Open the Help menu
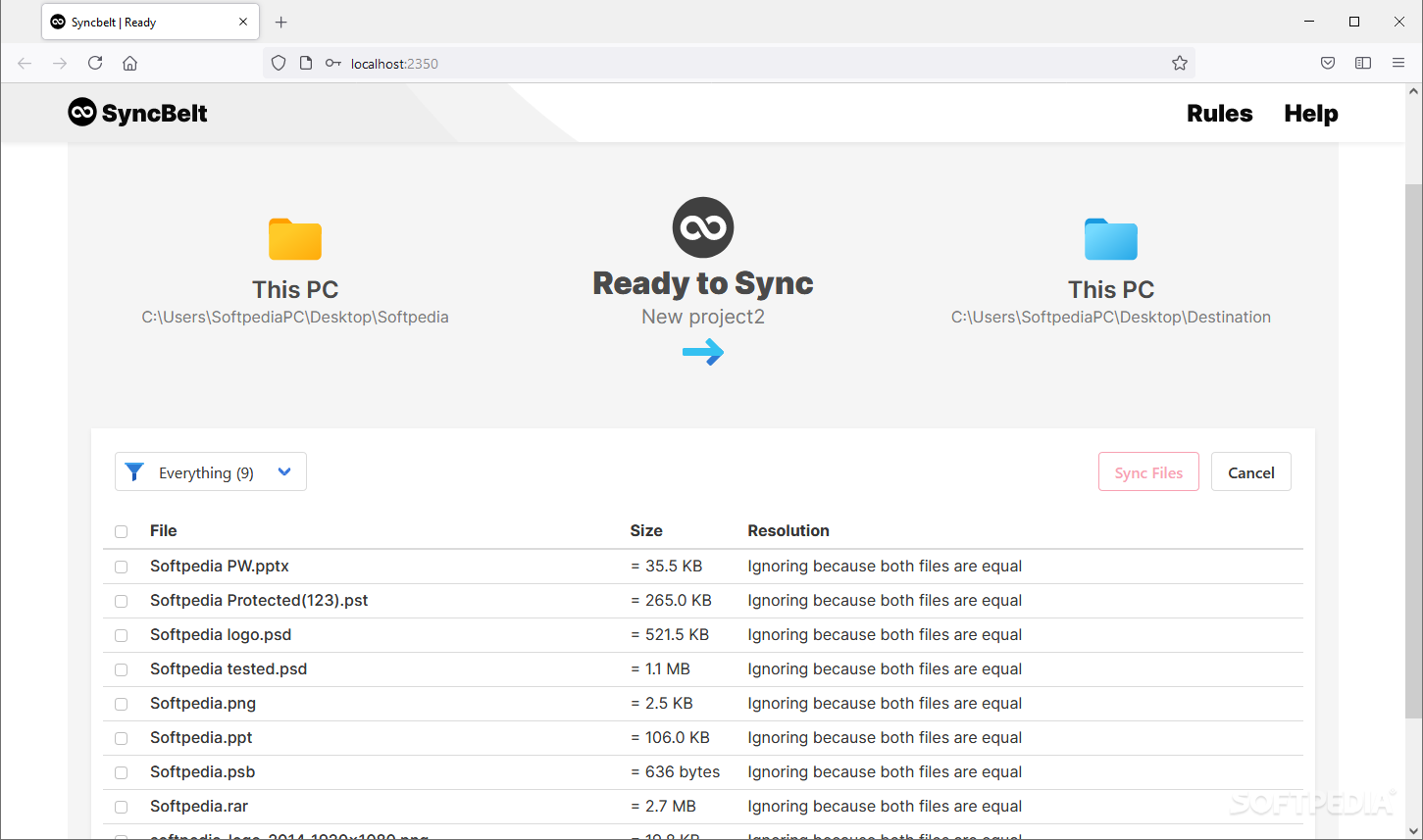The image size is (1423, 840). pyautogui.click(x=1311, y=113)
